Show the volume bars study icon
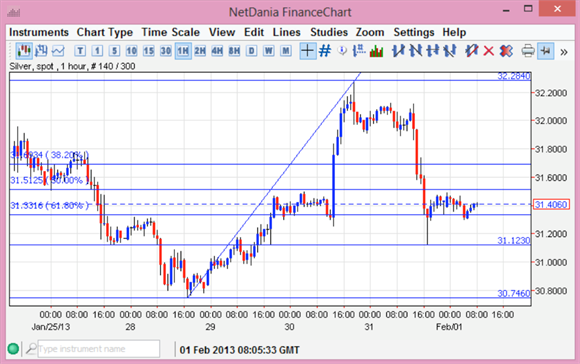The image size is (580, 364). point(376,51)
